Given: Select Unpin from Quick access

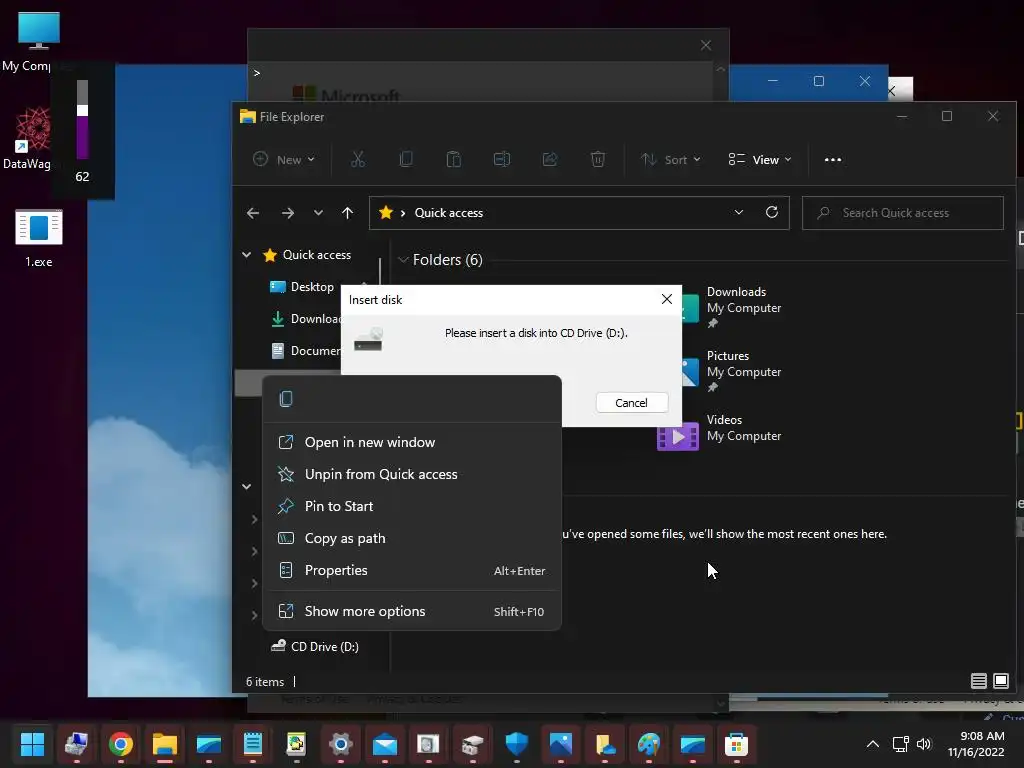Looking at the screenshot, I should pos(412,474).
